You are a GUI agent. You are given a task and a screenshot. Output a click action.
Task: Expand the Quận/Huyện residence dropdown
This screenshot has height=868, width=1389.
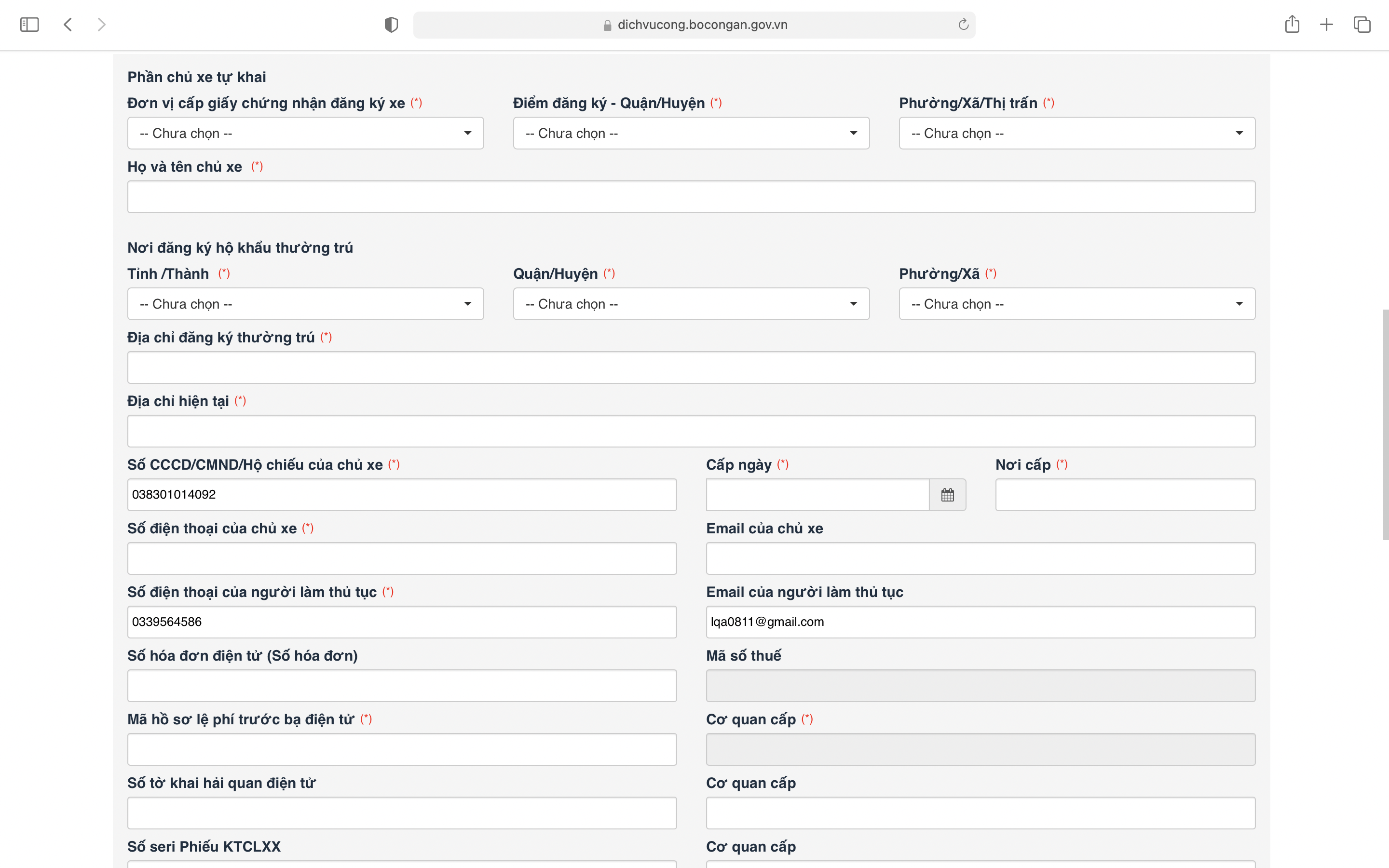(x=691, y=304)
